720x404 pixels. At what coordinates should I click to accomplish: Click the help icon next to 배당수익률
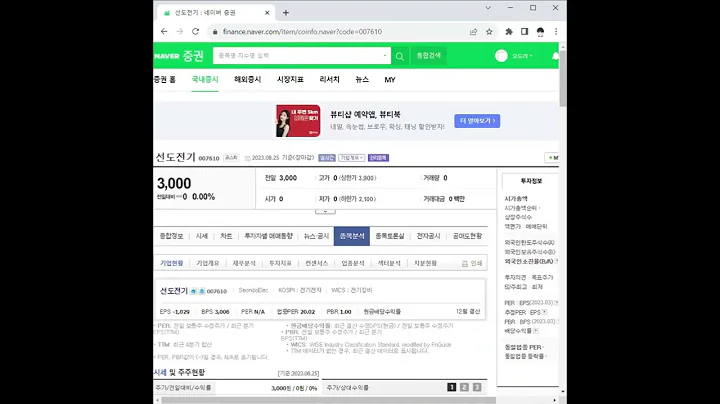click(x=536, y=331)
